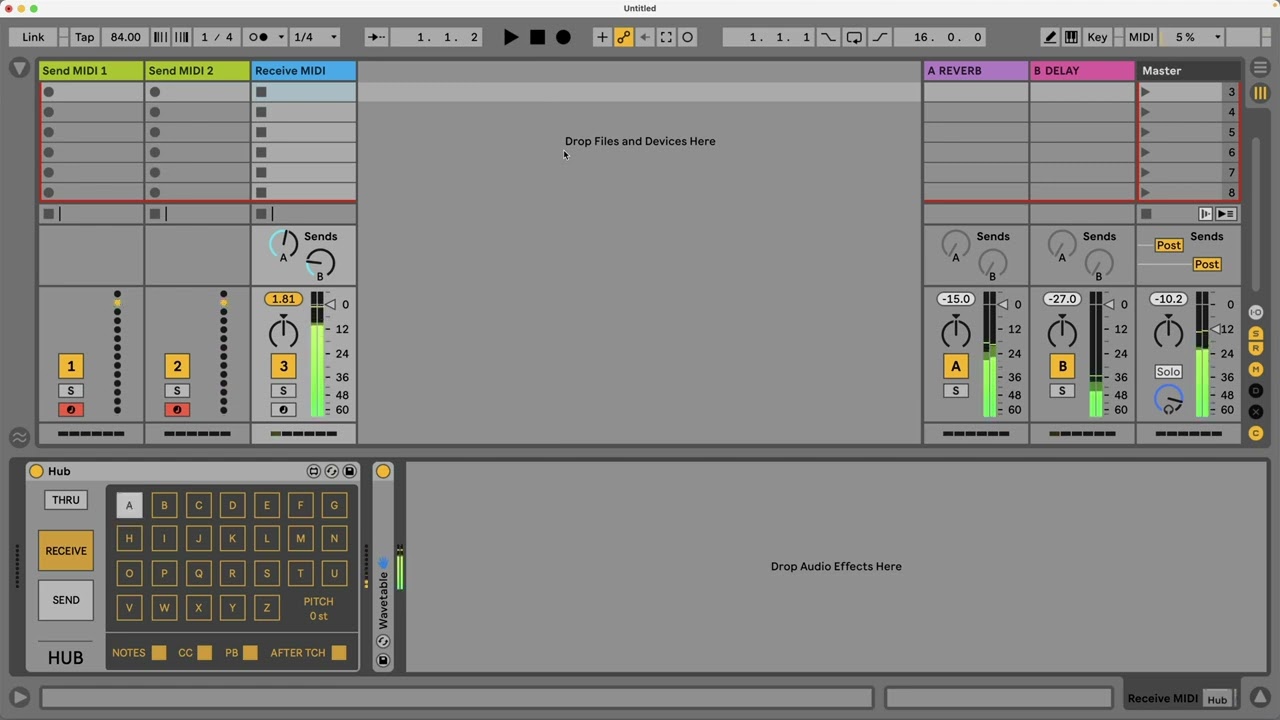Viewport: 1280px width, 720px height.
Task: Select the SEND mode in Hub
Action: pos(66,600)
